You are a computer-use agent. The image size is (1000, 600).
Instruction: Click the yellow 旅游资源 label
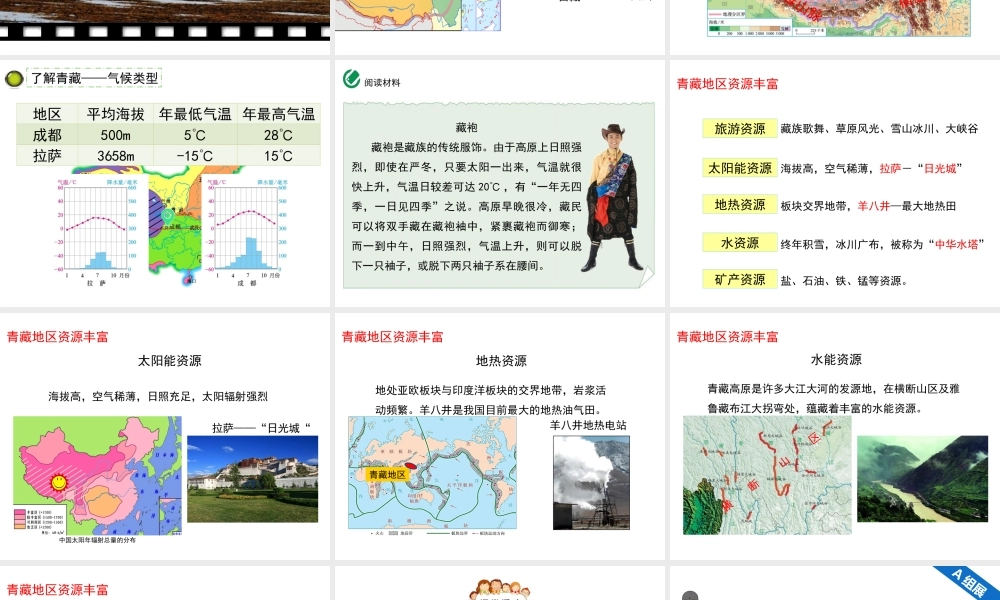pos(740,128)
